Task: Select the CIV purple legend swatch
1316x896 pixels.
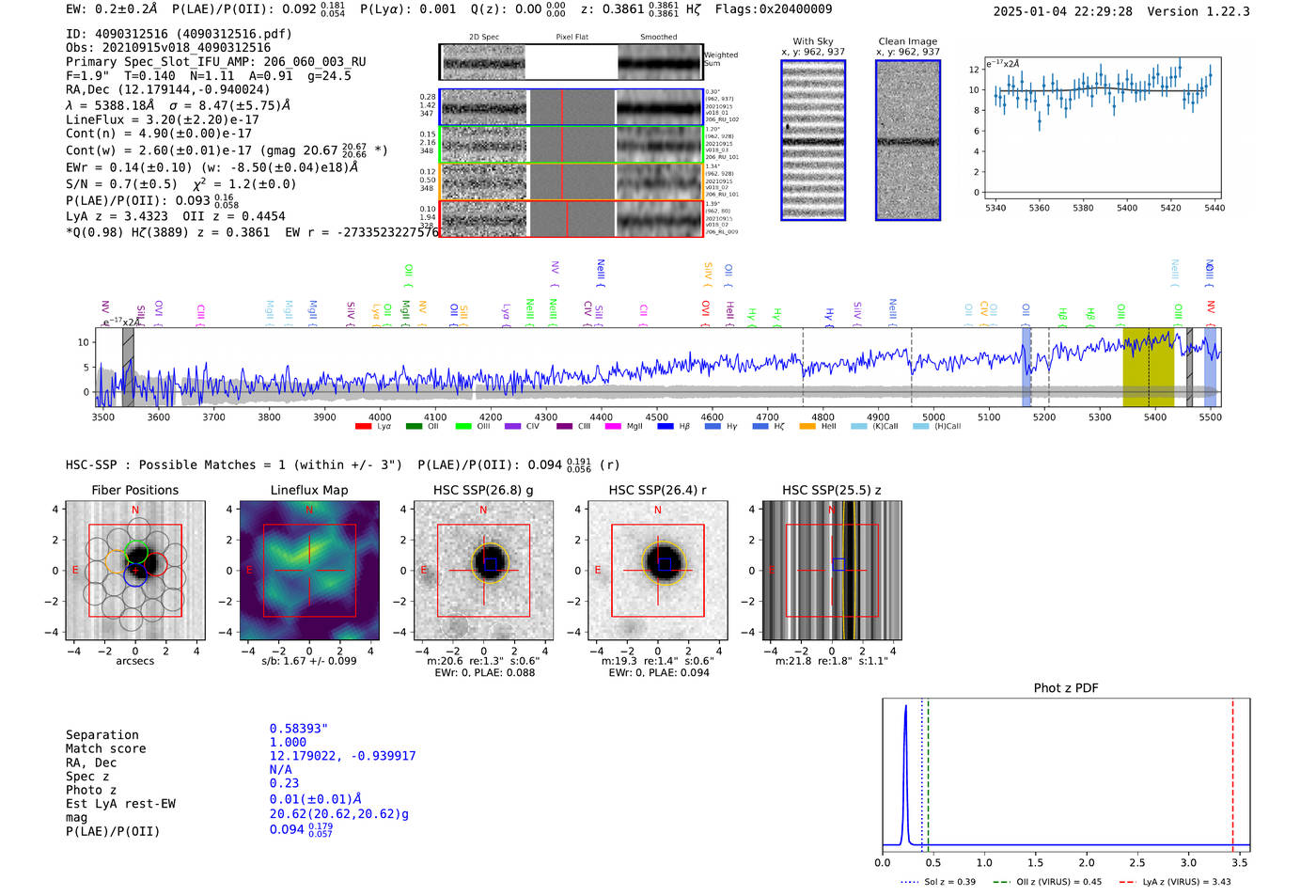Action: [x=512, y=427]
